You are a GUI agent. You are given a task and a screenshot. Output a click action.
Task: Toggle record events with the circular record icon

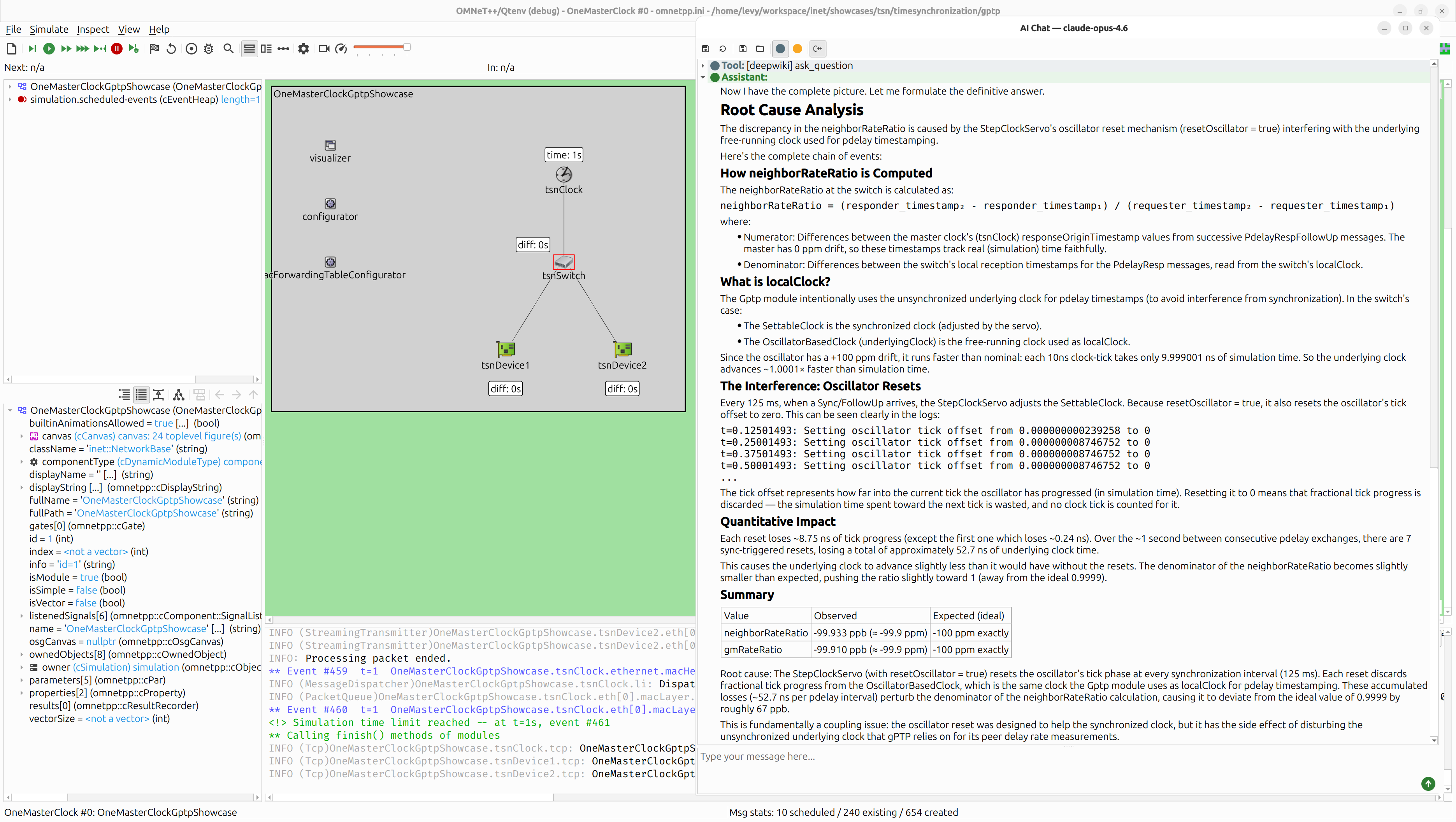click(x=191, y=49)
